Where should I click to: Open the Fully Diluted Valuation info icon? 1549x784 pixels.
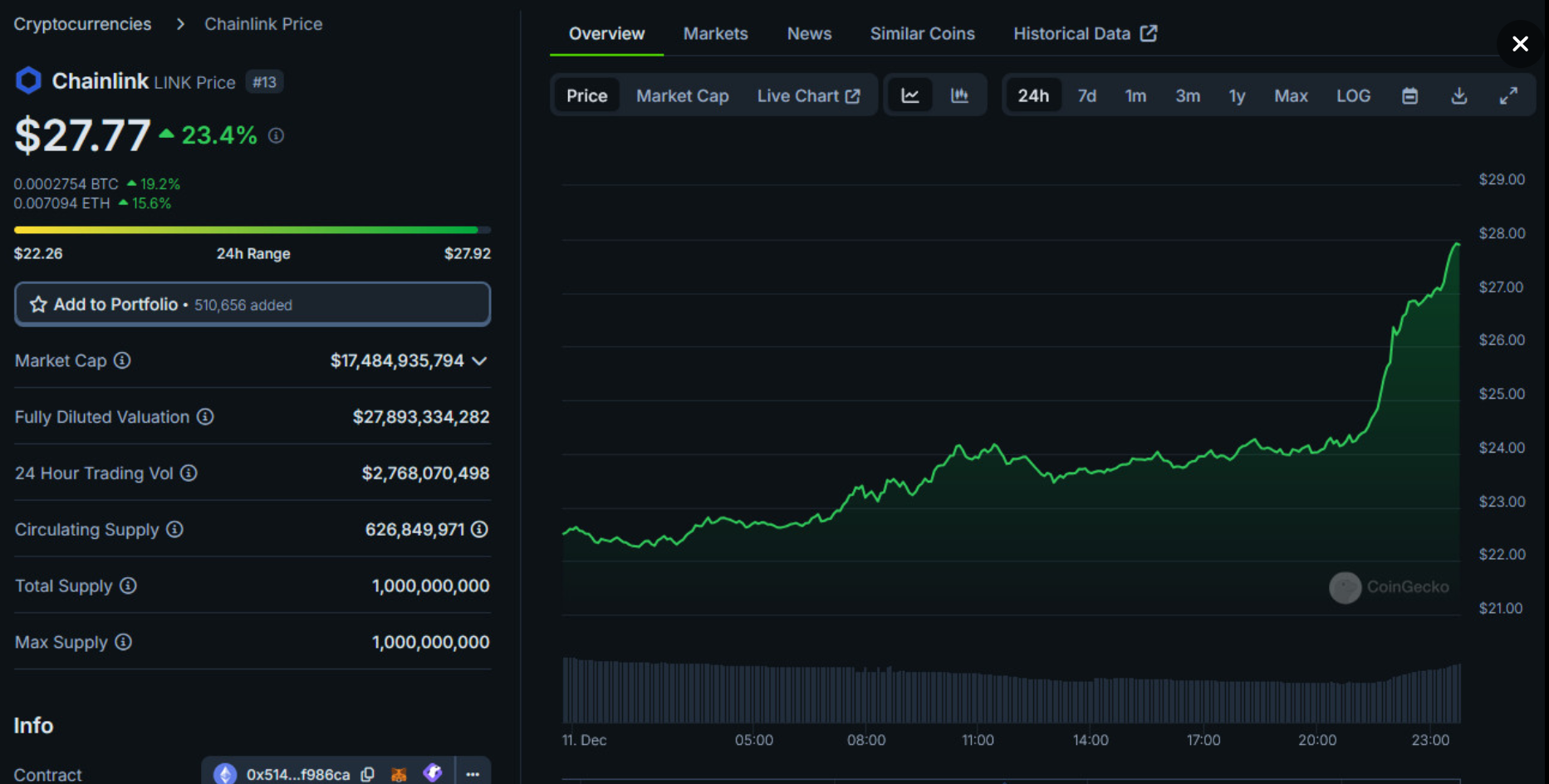coord(205,417)
